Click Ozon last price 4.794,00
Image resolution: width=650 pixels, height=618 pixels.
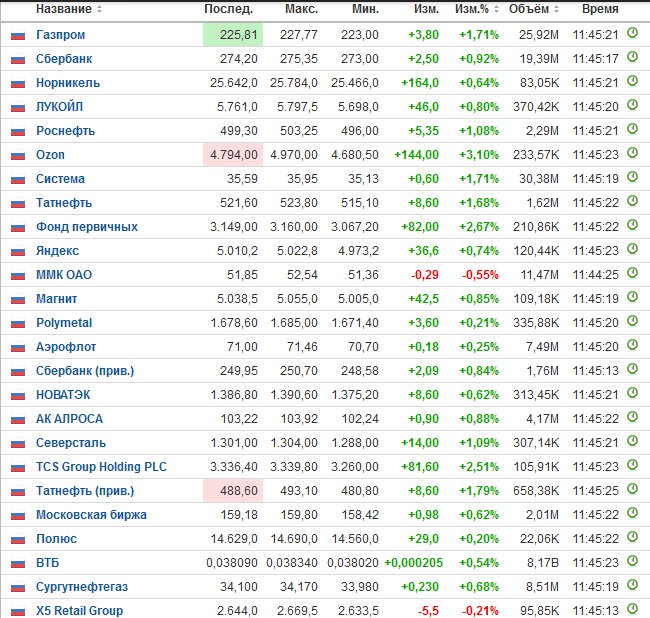click(234, 155)
